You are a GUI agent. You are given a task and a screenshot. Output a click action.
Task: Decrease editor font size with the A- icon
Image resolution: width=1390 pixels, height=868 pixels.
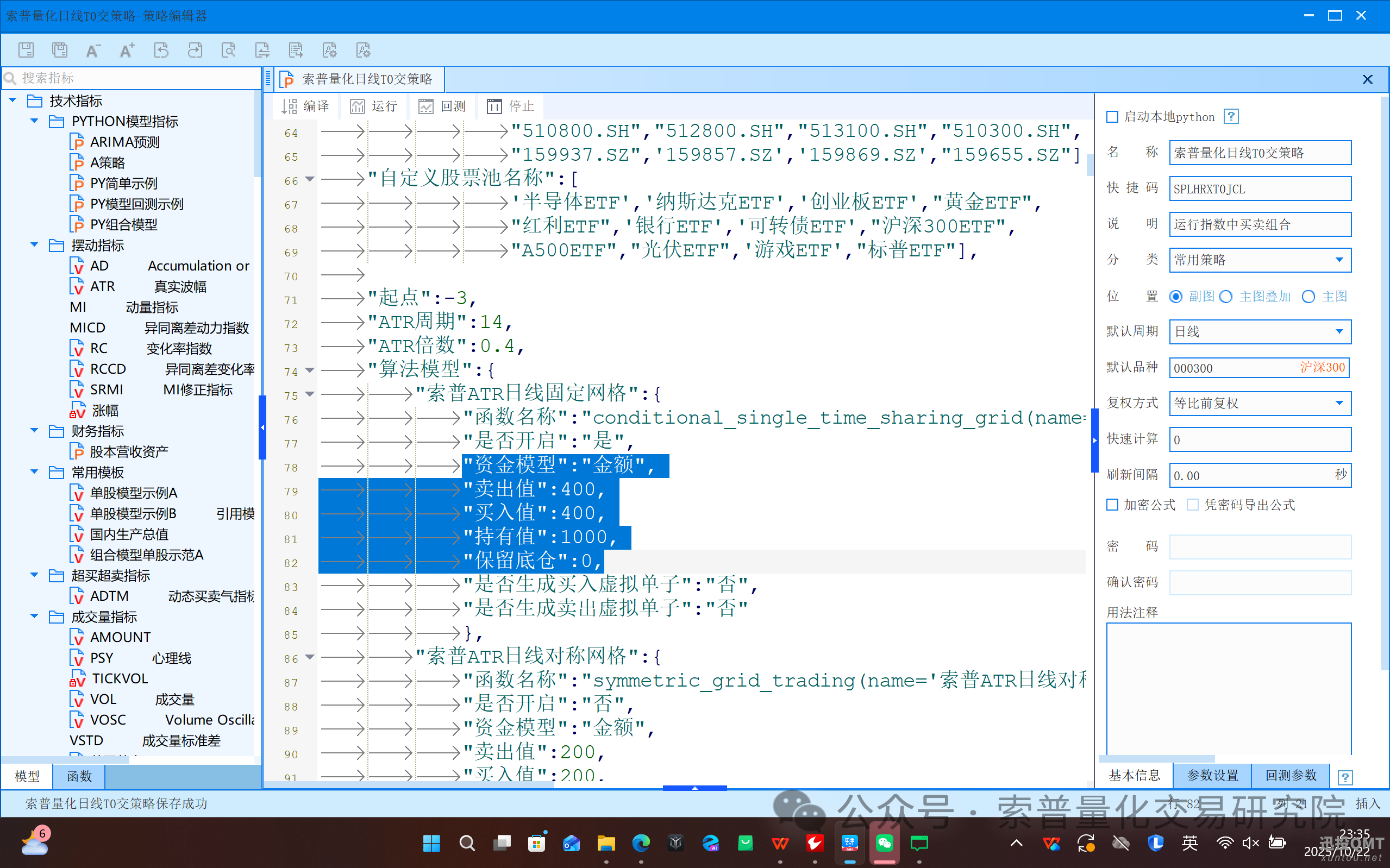[93, 50]
